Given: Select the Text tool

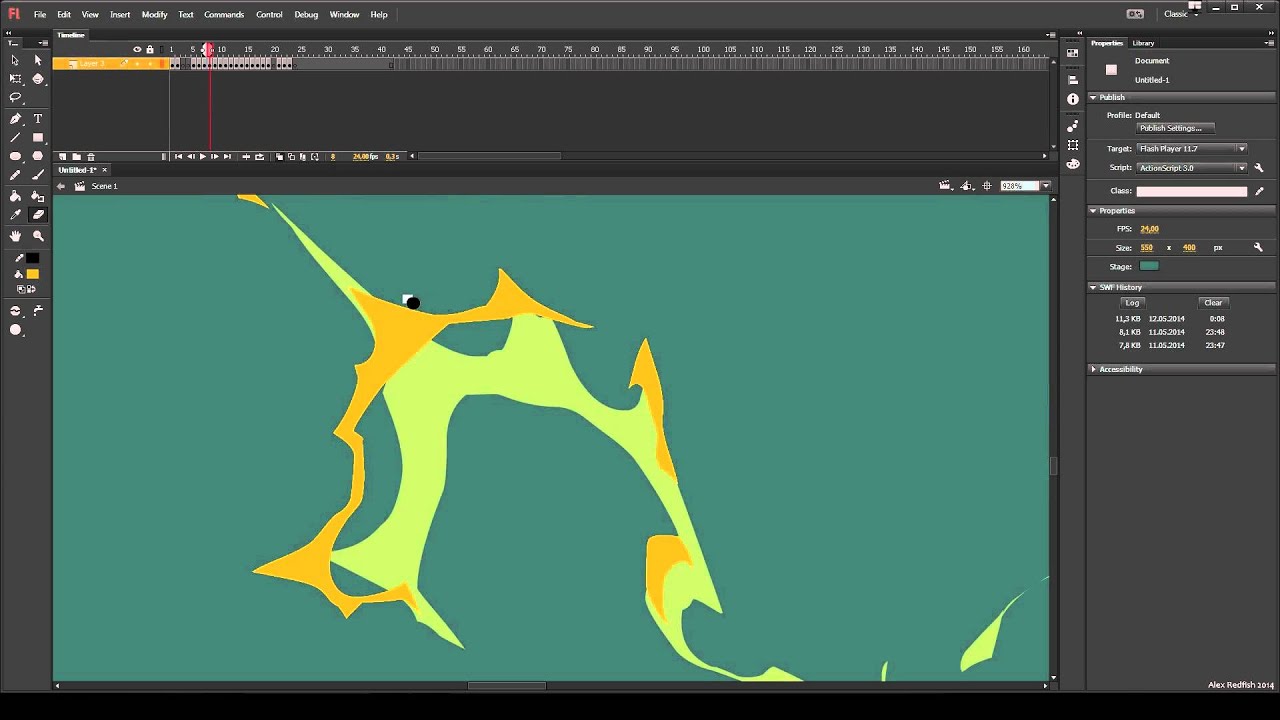Looking at the screenshot, I should tap(38, 118).
